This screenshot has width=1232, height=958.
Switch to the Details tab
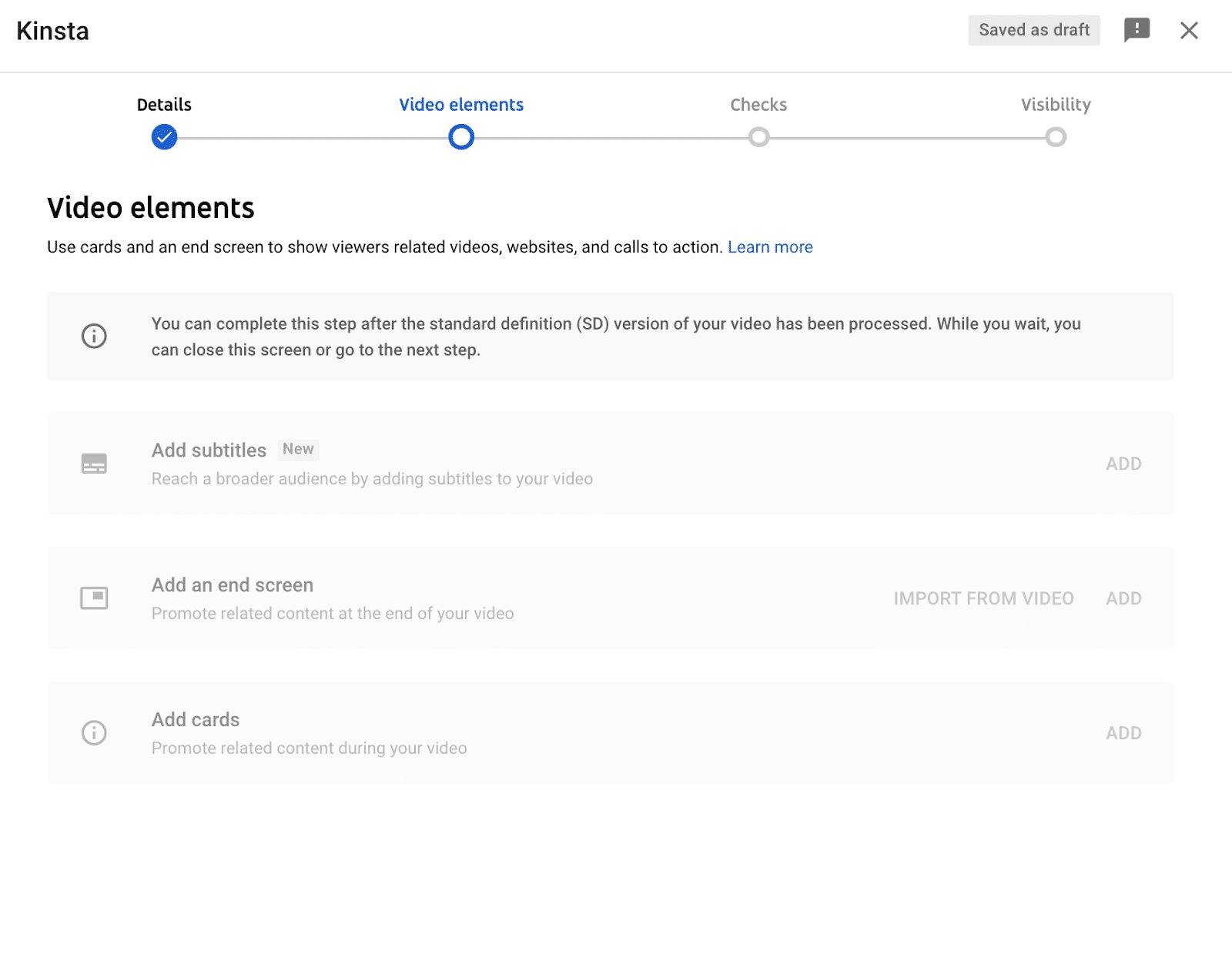[163, 104]
